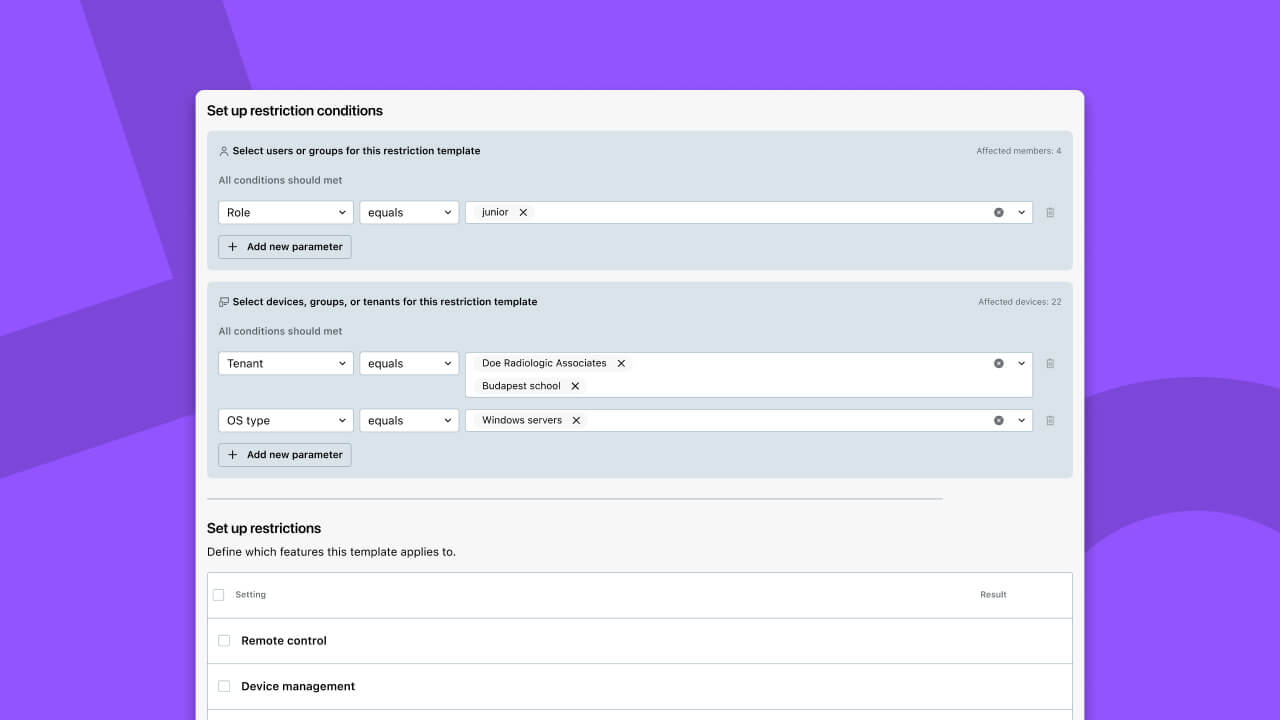The height and width of the screenshot is (720, 1280).
Task: Remove the junior tag from Role
Action: (523, 212)
